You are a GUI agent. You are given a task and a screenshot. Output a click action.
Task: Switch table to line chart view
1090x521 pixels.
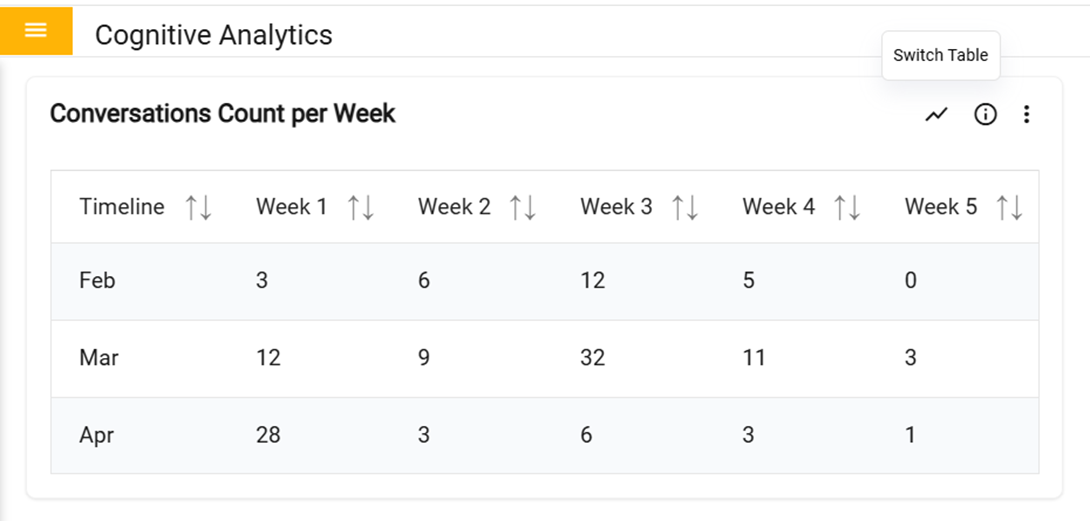coord(936,115)
